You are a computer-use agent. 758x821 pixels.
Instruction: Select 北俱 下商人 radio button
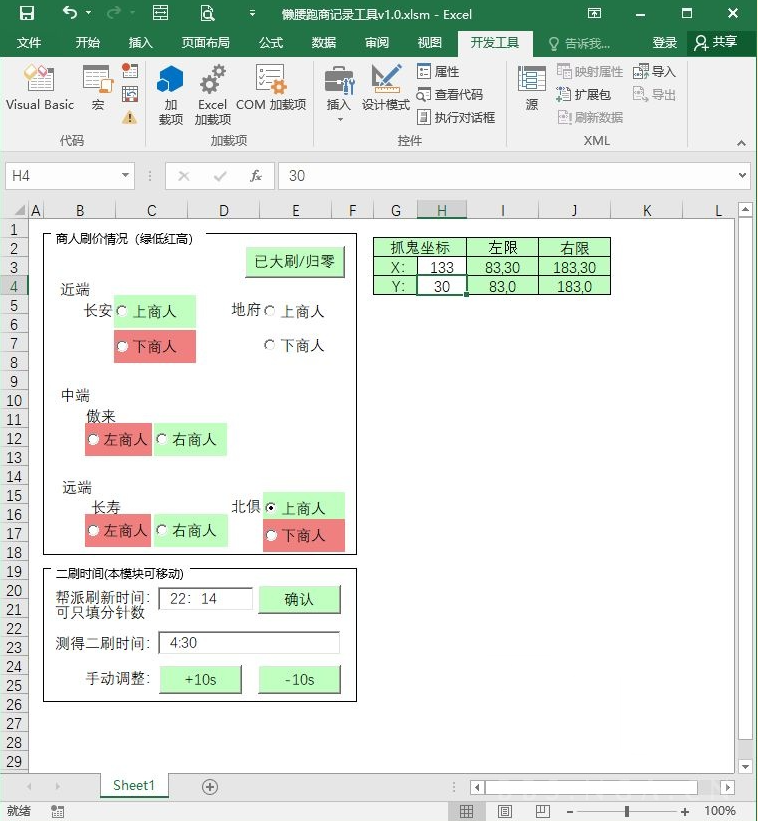click(x=271, y=535)
